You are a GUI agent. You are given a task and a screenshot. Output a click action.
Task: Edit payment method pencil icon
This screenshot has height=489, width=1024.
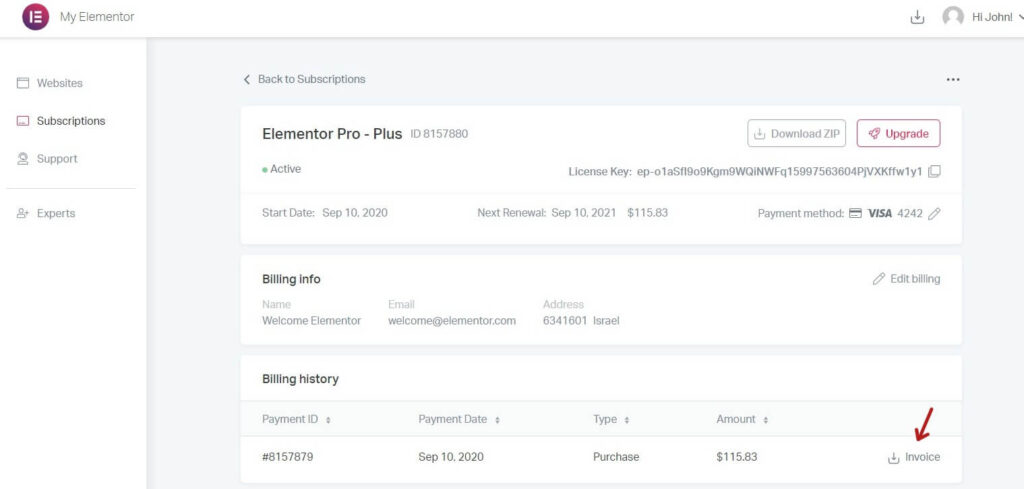point(935,213)
